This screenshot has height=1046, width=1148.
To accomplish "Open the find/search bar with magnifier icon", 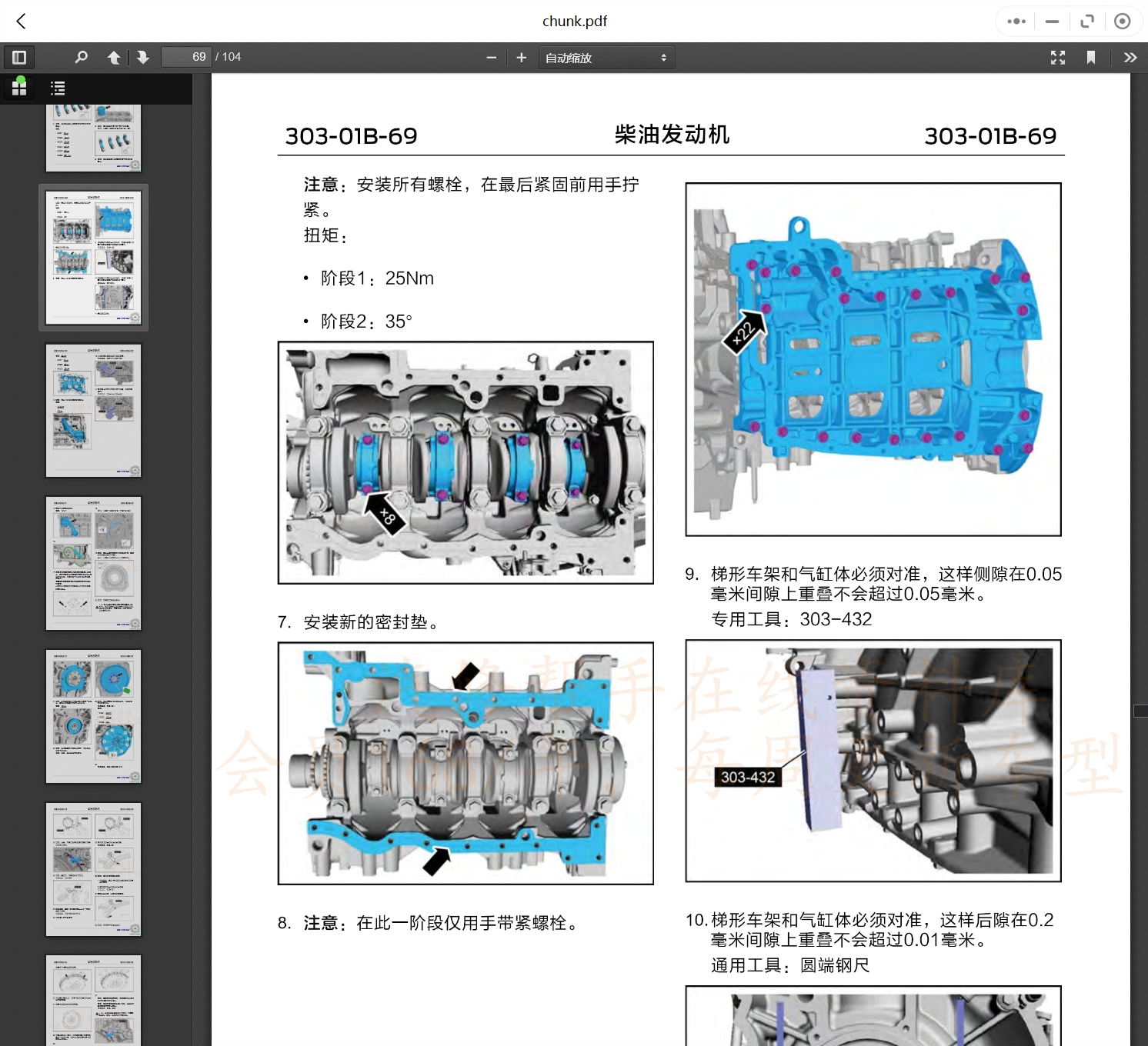I will click(81, 57).
